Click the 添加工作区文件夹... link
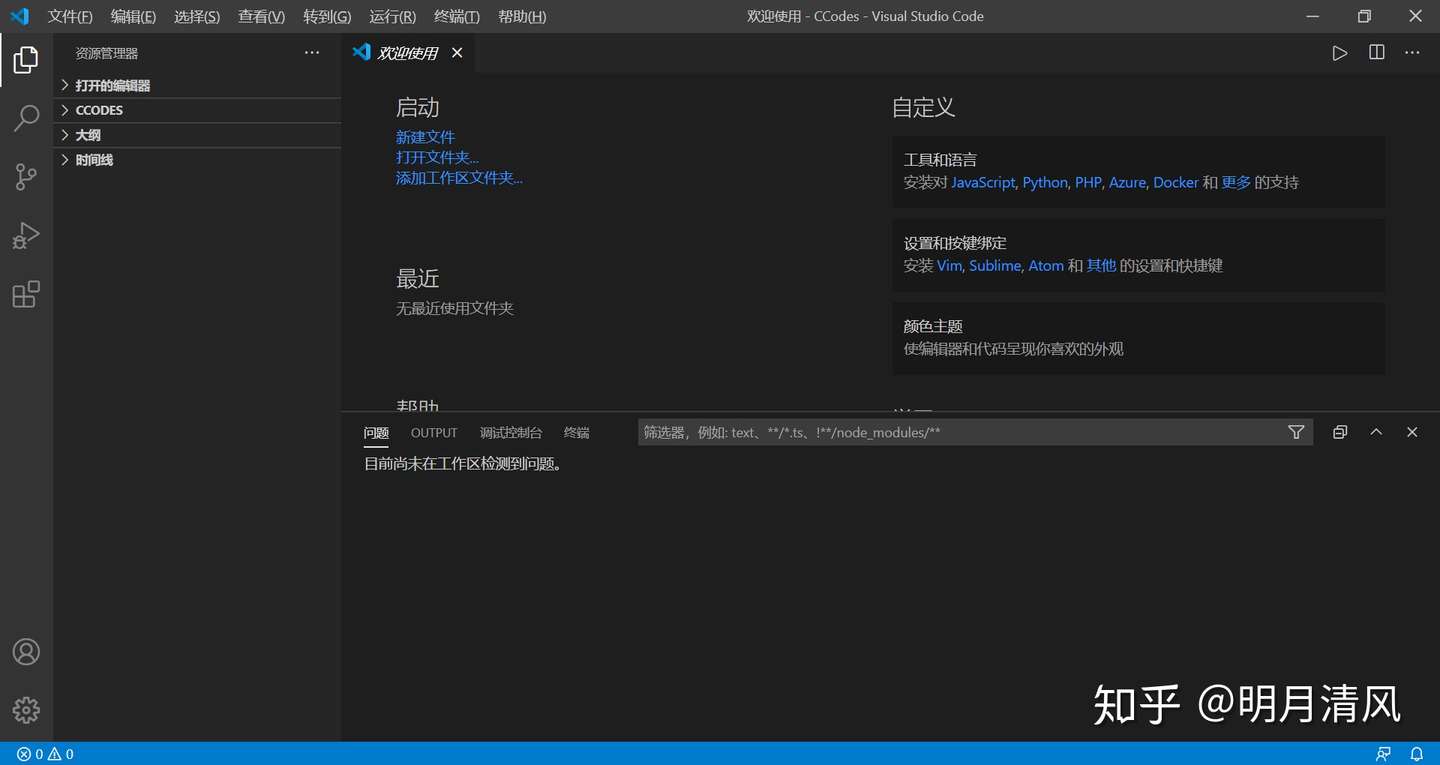Viewport: 1440px width, 765px height. coord(459,178)
